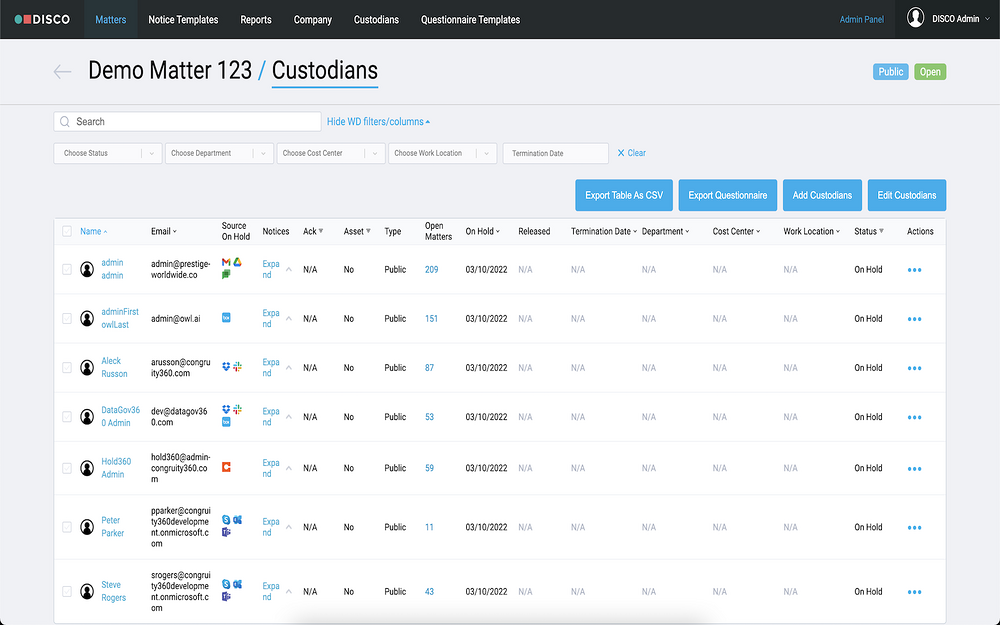Viewport: 1000px width, 625px height.
Task: Open the Admin Panel link
Action: point(862,20)
